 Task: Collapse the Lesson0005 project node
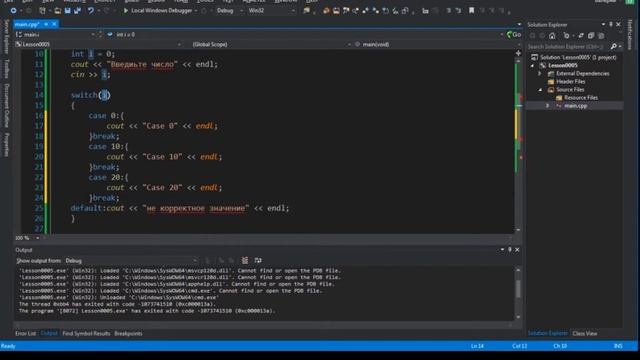533,65
